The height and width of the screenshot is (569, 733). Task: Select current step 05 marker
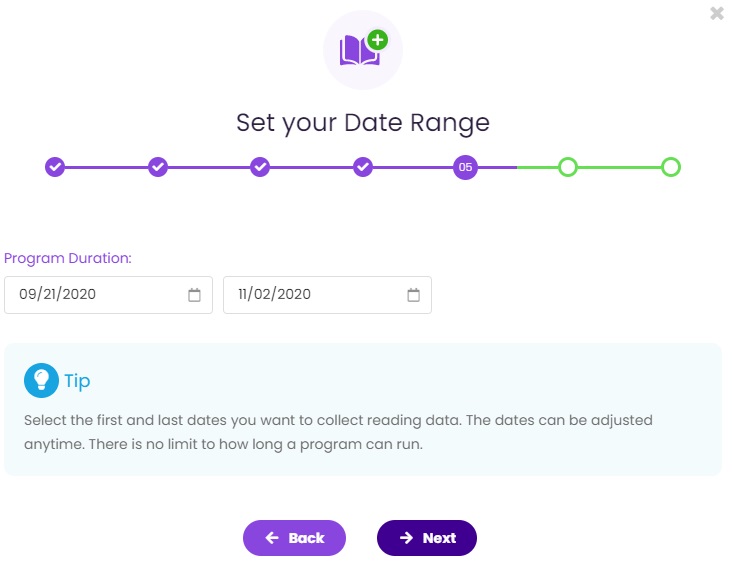[x=465, y=167]
